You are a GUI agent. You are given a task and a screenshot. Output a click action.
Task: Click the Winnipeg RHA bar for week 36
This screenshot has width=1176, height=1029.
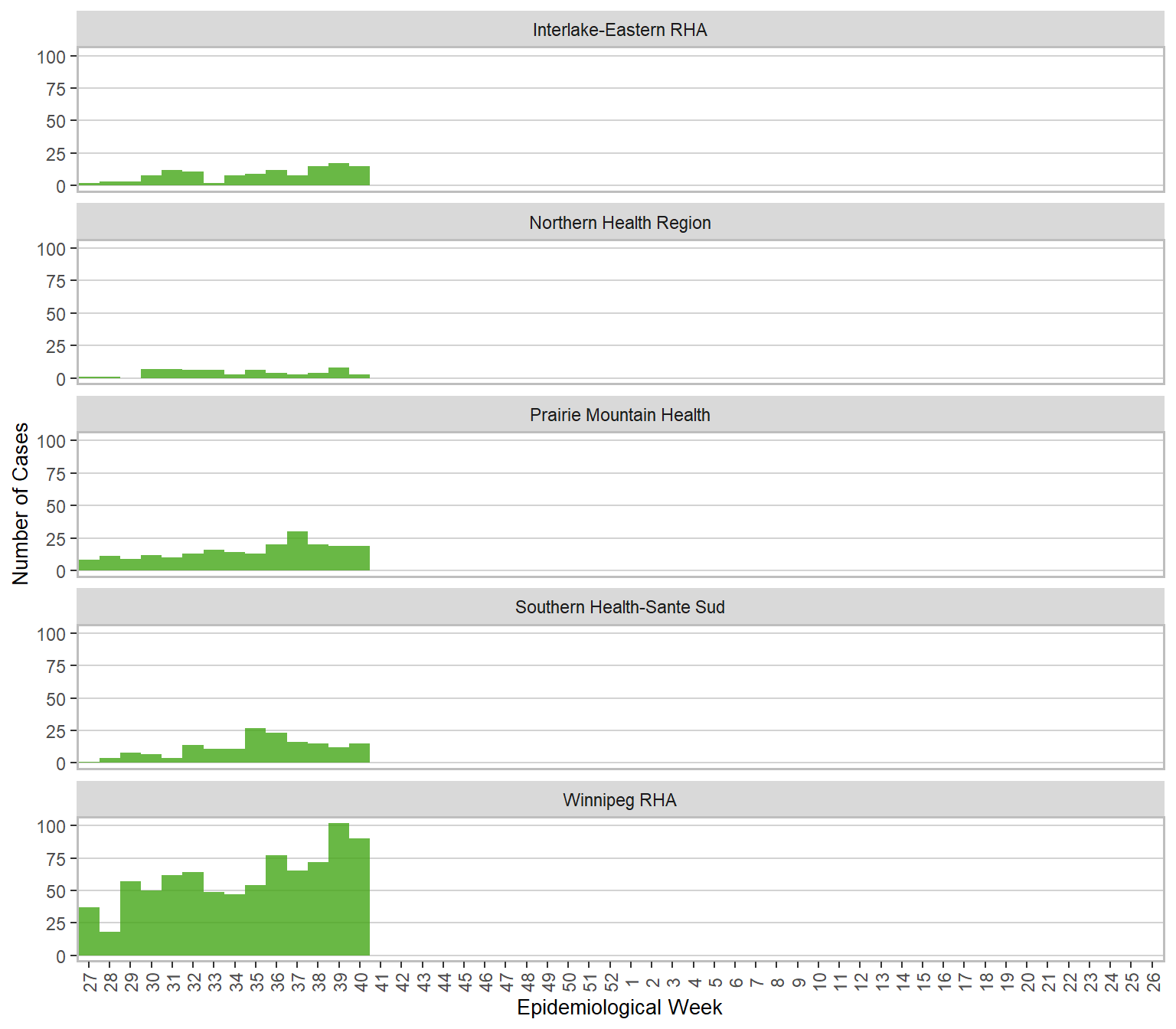276,905
